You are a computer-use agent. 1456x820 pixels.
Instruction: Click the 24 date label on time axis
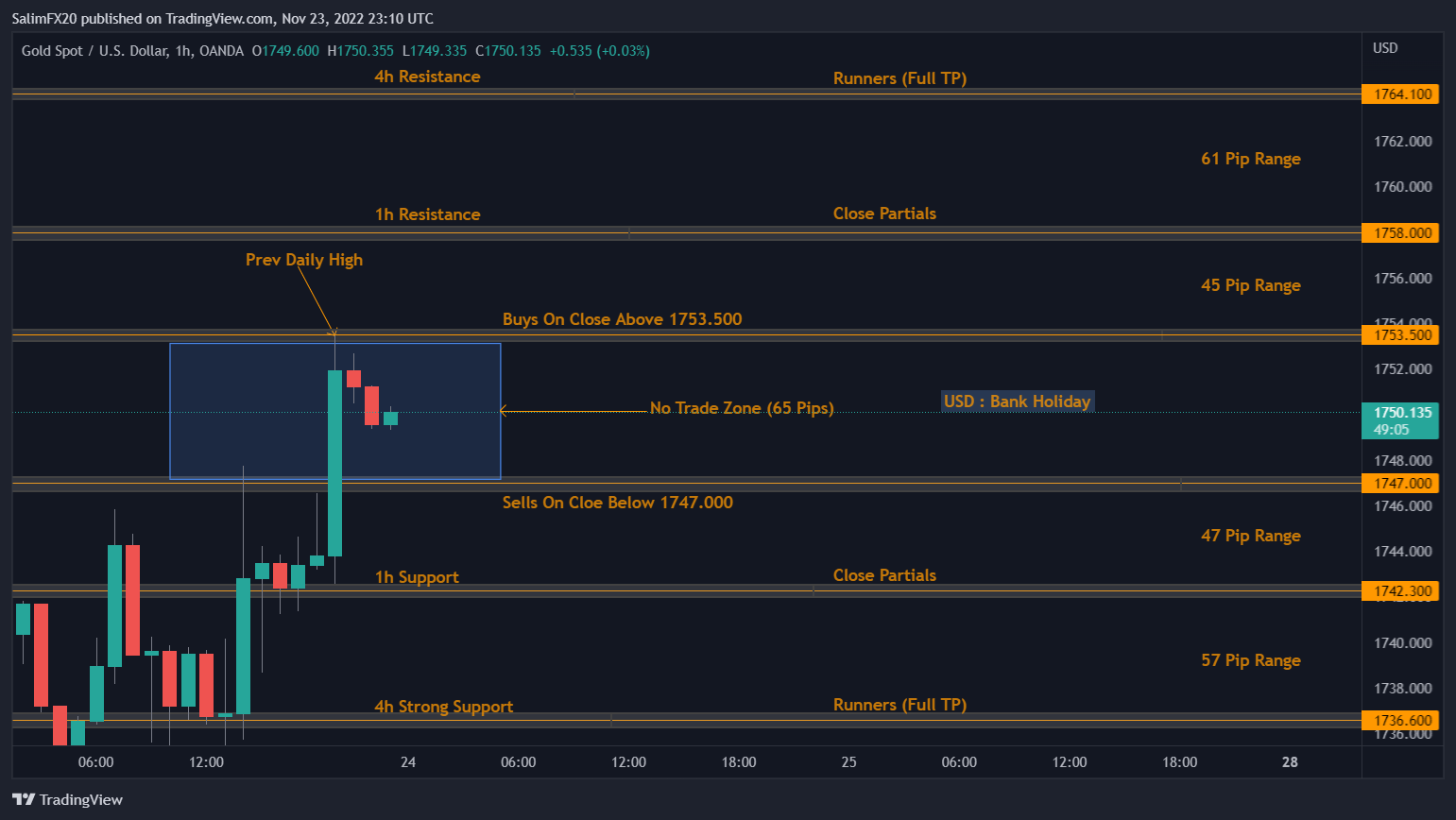[407, 761]
